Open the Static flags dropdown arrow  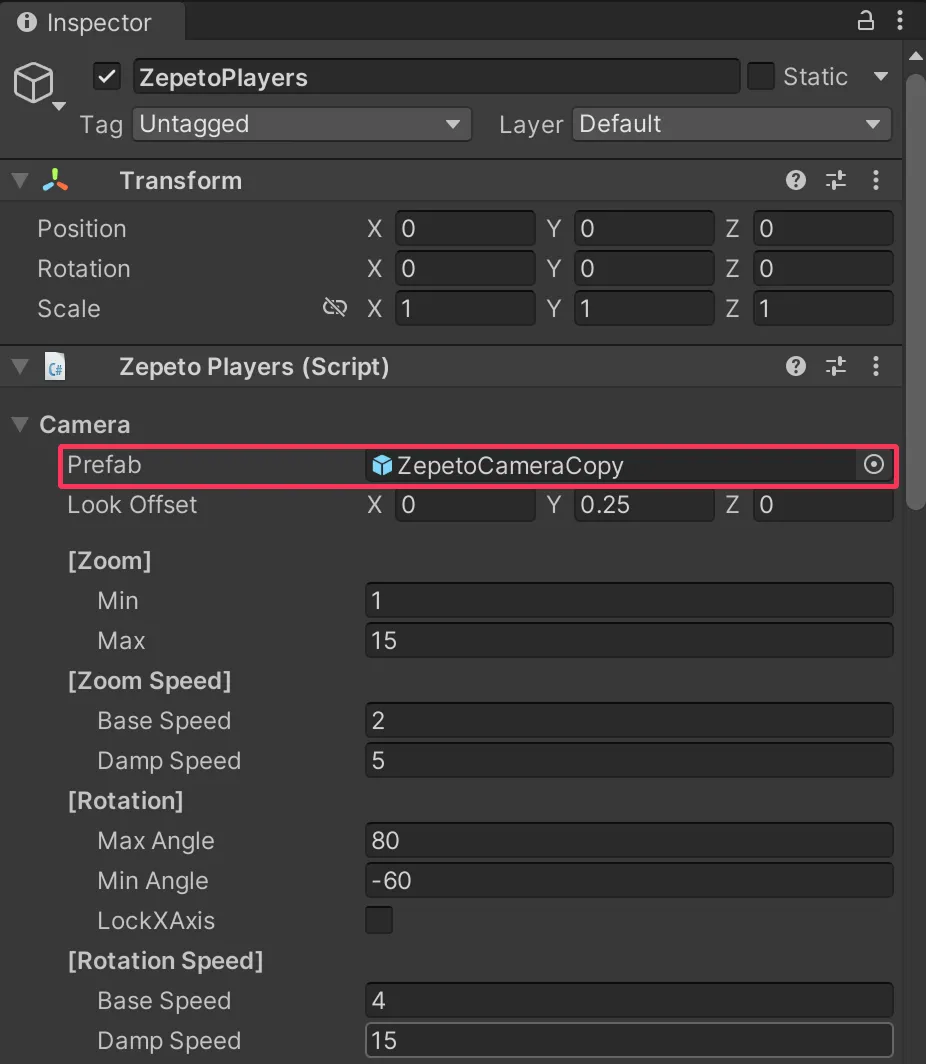tap(881, 76)
